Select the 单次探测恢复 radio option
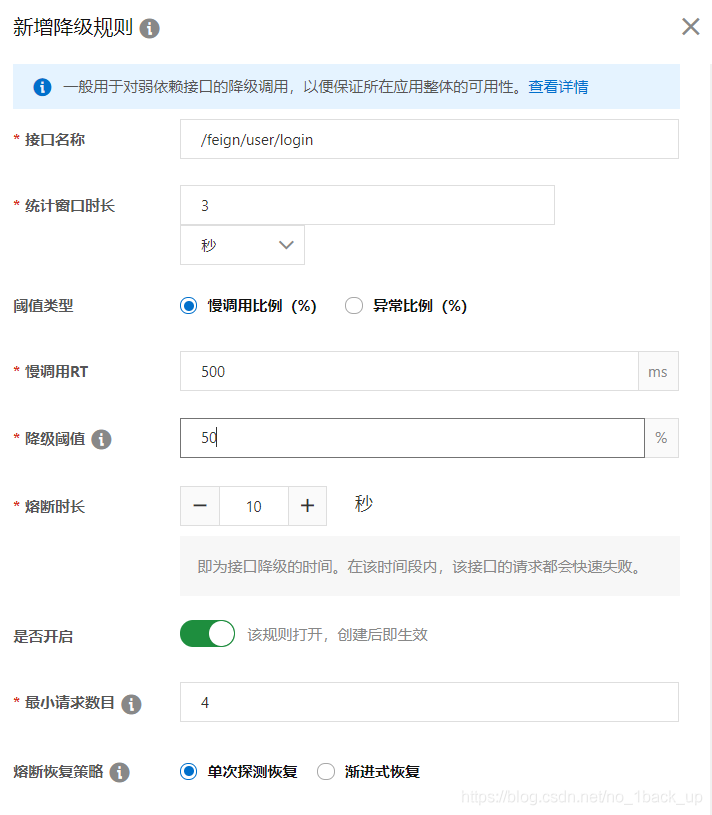Screen dimensions: 712x815 (x=189, y=771)
